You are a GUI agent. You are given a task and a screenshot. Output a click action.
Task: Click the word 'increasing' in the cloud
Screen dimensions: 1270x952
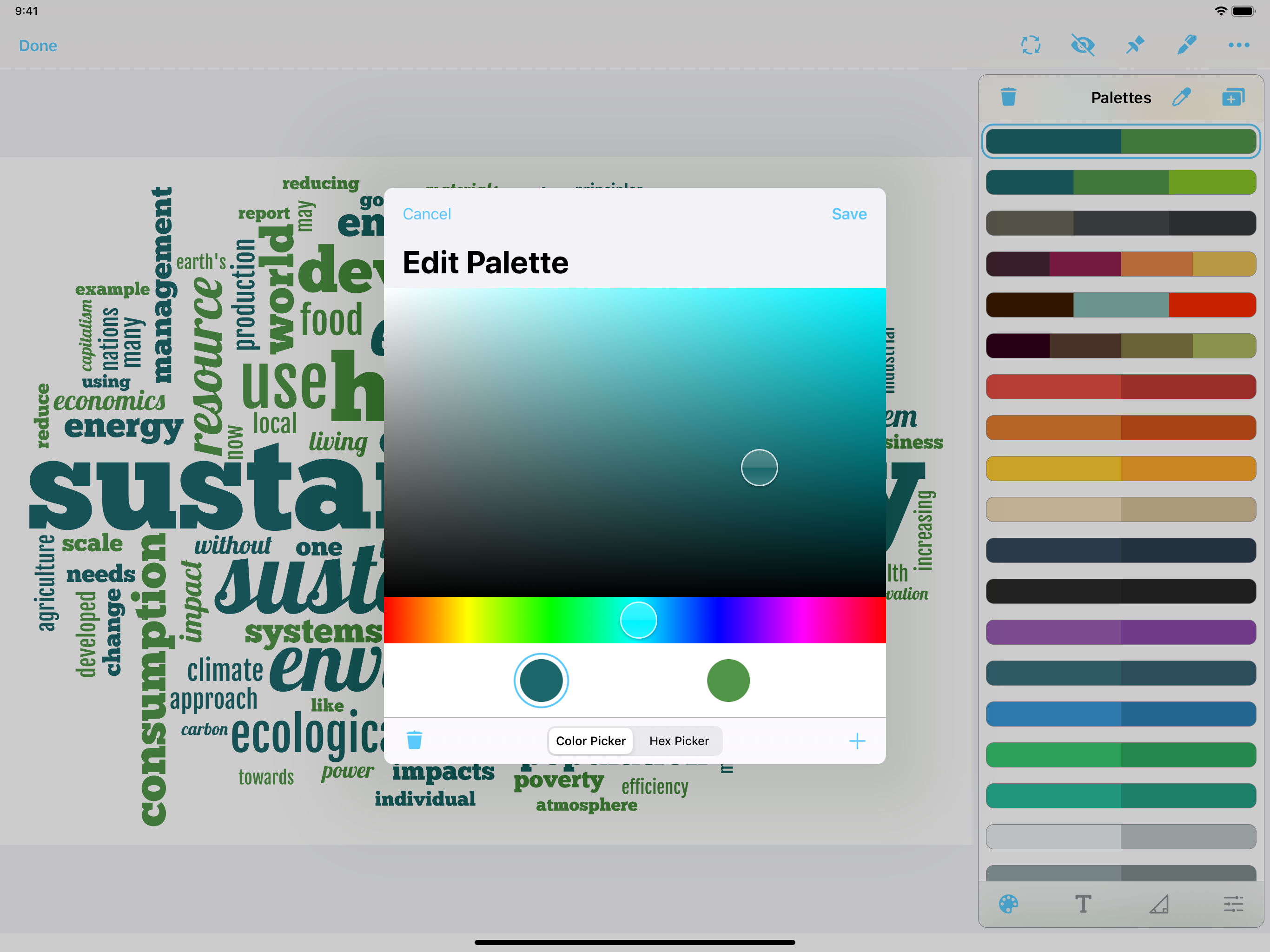tap(924, 530)
